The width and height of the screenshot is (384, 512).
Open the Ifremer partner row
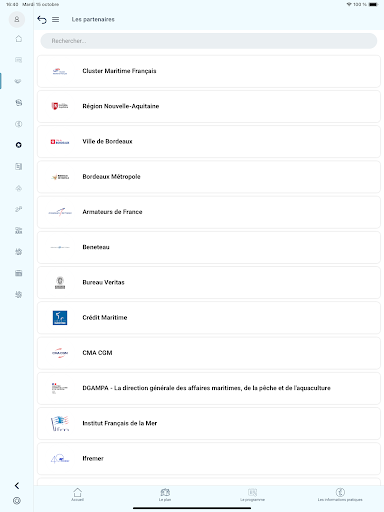tap(209, 459)
